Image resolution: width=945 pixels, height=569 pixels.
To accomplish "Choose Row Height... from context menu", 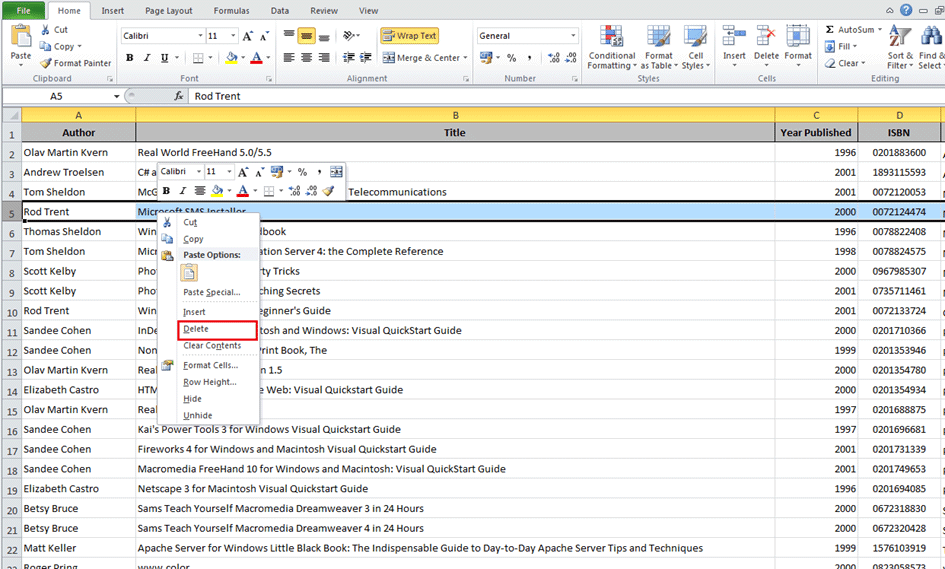I will (x=210, y=382).
